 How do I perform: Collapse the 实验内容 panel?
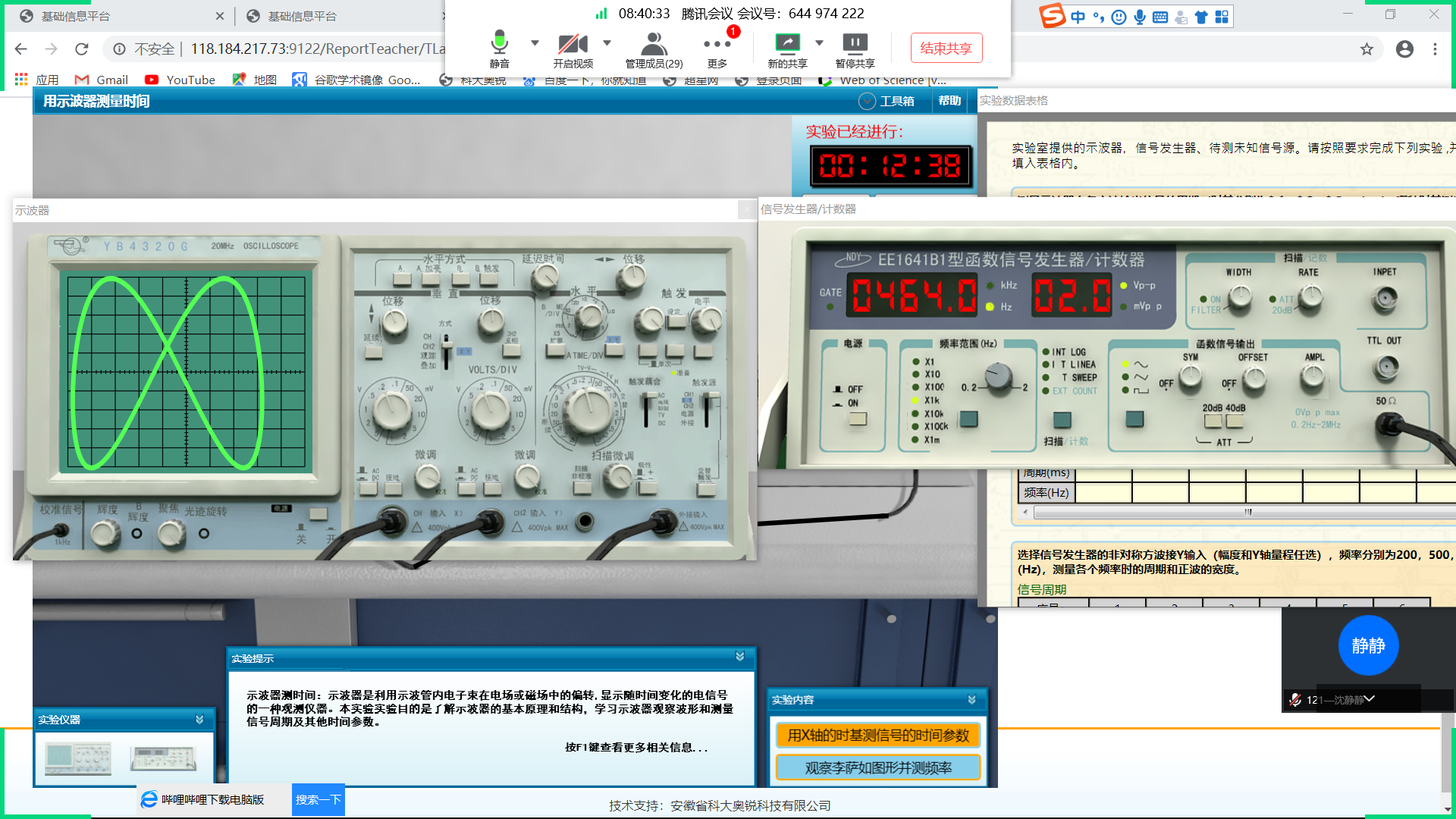(971, 700)
